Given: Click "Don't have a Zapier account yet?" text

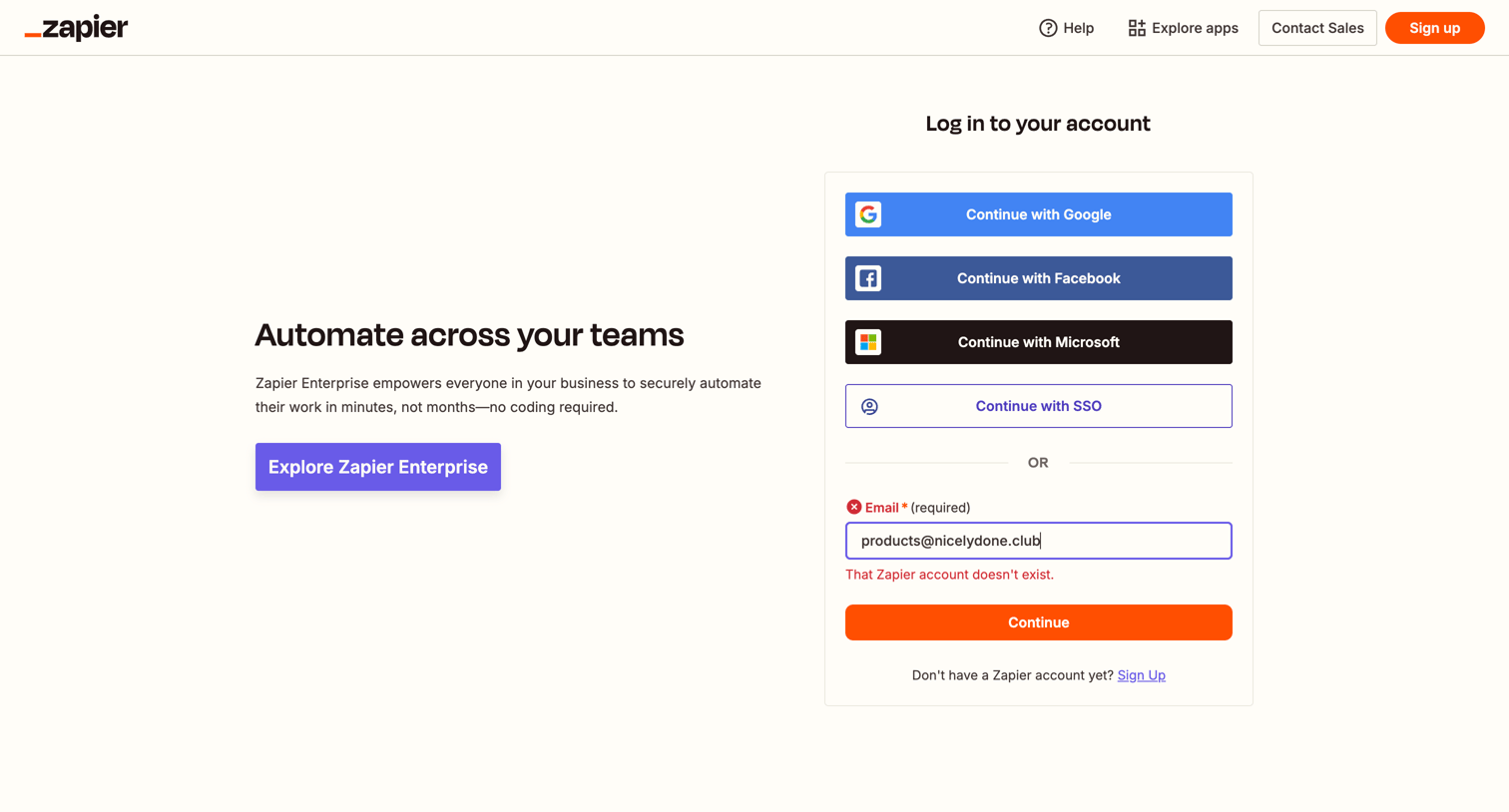Looking at the screenshot, I should click(1012, 675).
